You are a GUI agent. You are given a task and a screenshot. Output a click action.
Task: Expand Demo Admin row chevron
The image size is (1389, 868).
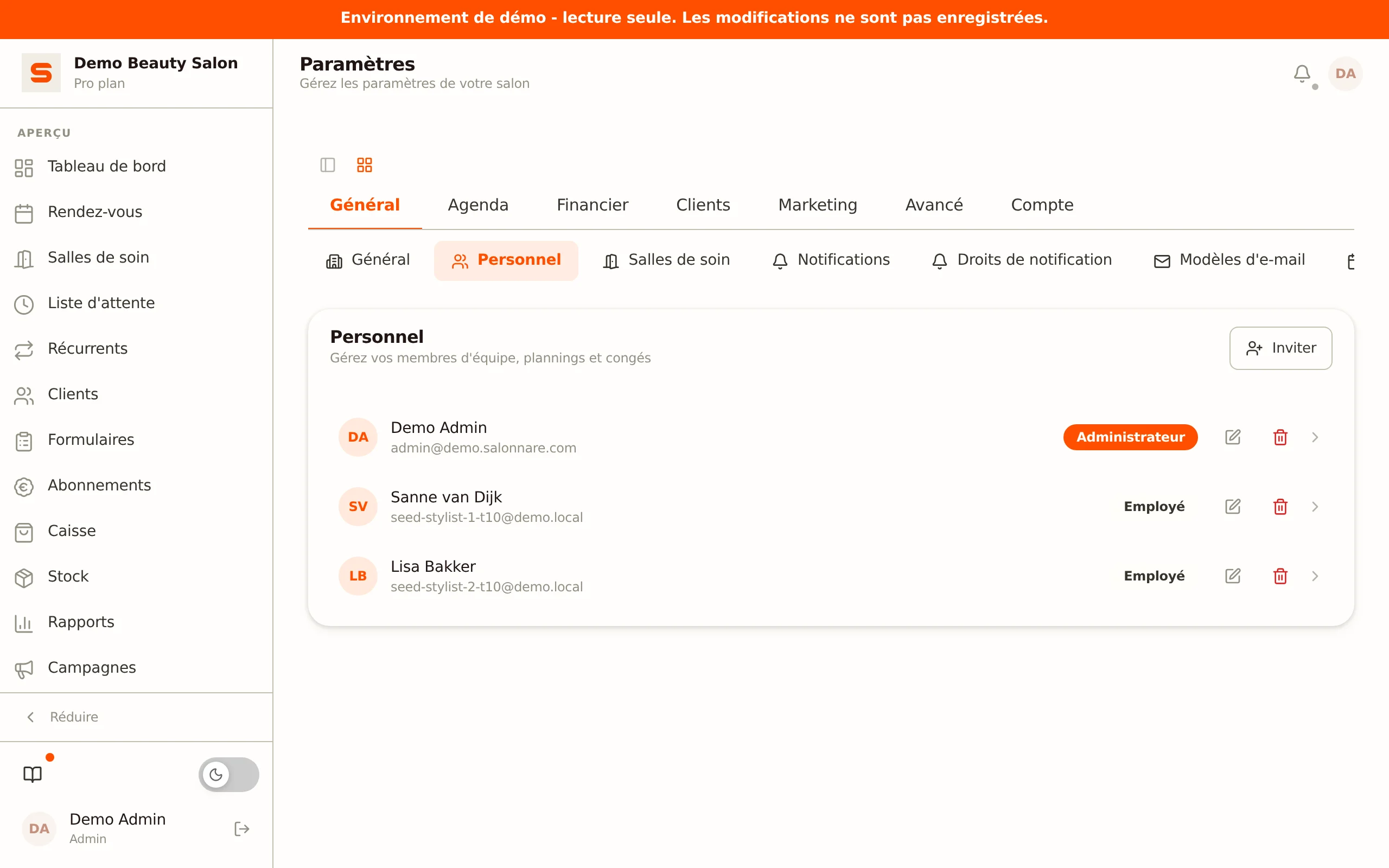1315,437
